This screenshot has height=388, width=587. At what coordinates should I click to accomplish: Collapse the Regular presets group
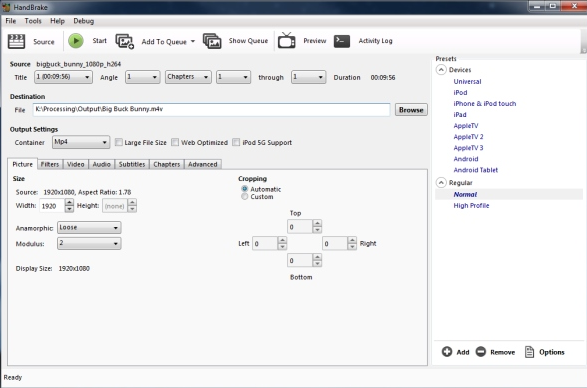click(441, 183)
